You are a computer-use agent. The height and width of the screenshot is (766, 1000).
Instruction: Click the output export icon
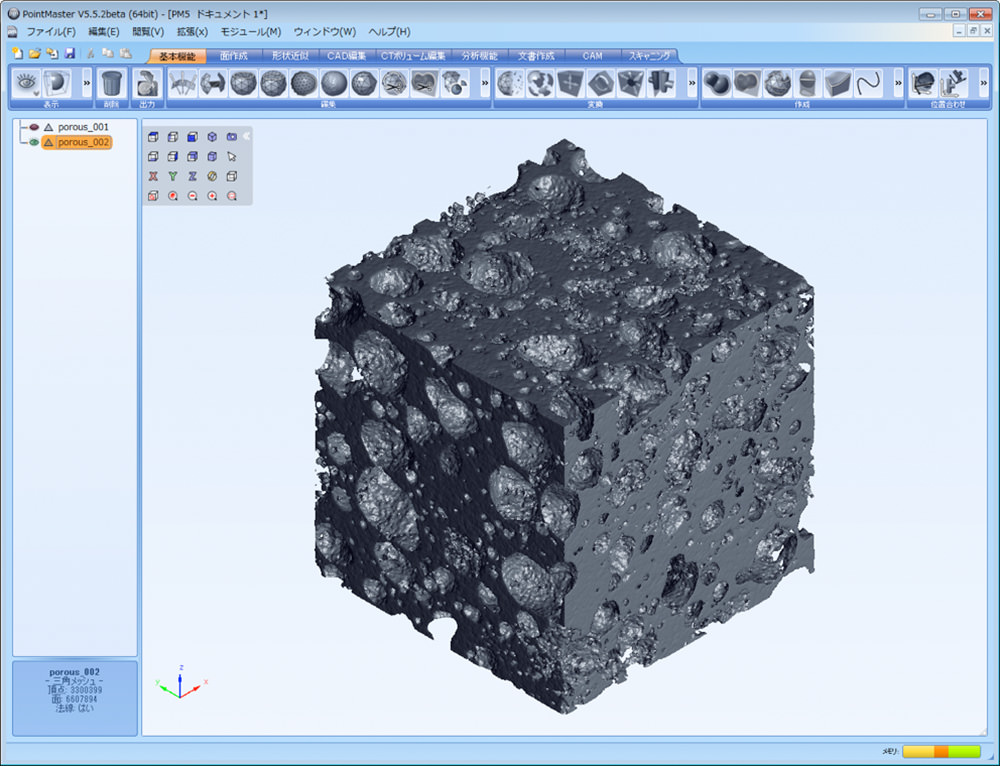click(147, 84)
